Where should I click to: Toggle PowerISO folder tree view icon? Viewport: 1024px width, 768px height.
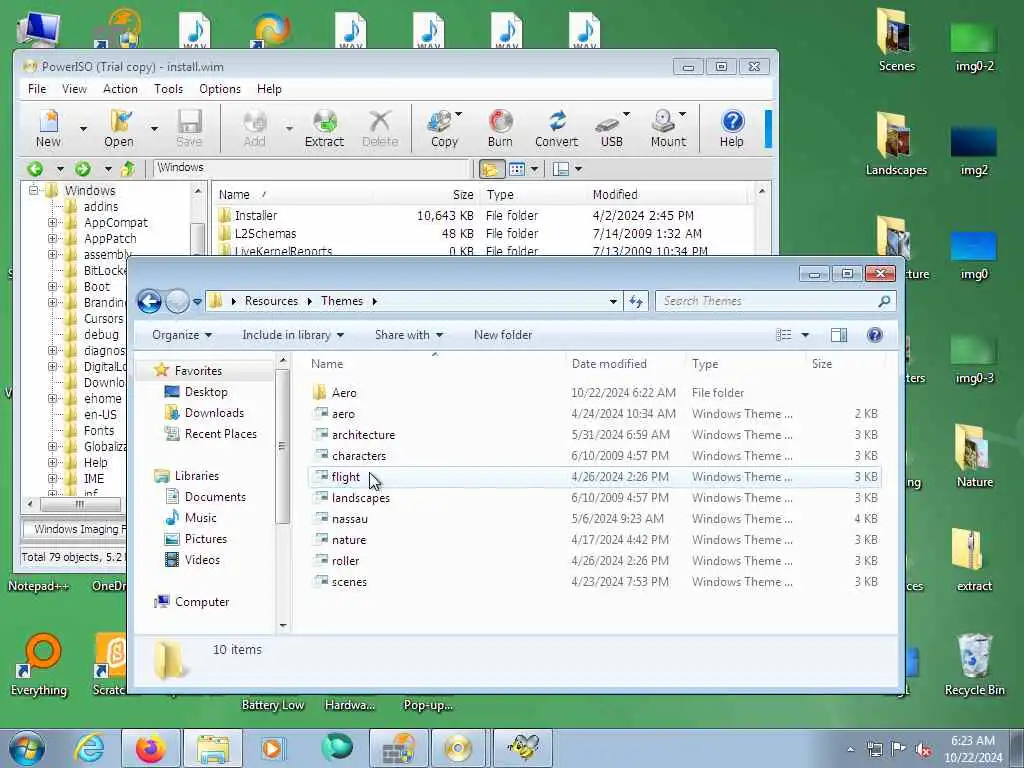pyautogui.click(x=491, y=169)
